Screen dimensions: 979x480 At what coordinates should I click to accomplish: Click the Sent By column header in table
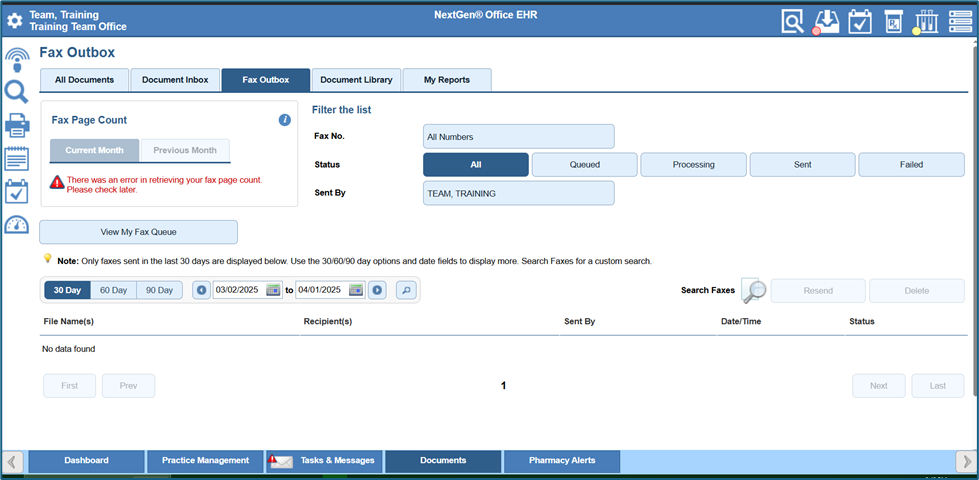[579, 321]
